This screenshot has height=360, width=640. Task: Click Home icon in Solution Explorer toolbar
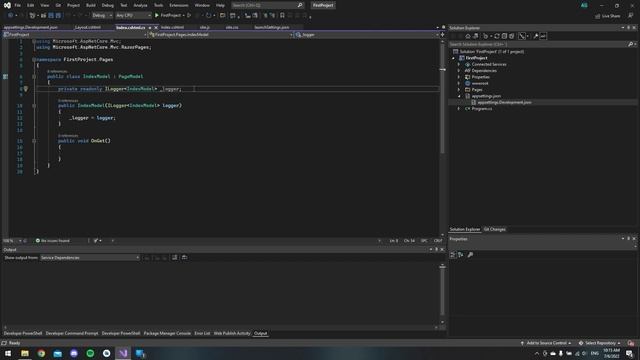pyautogui.click(x=468, y=36)
